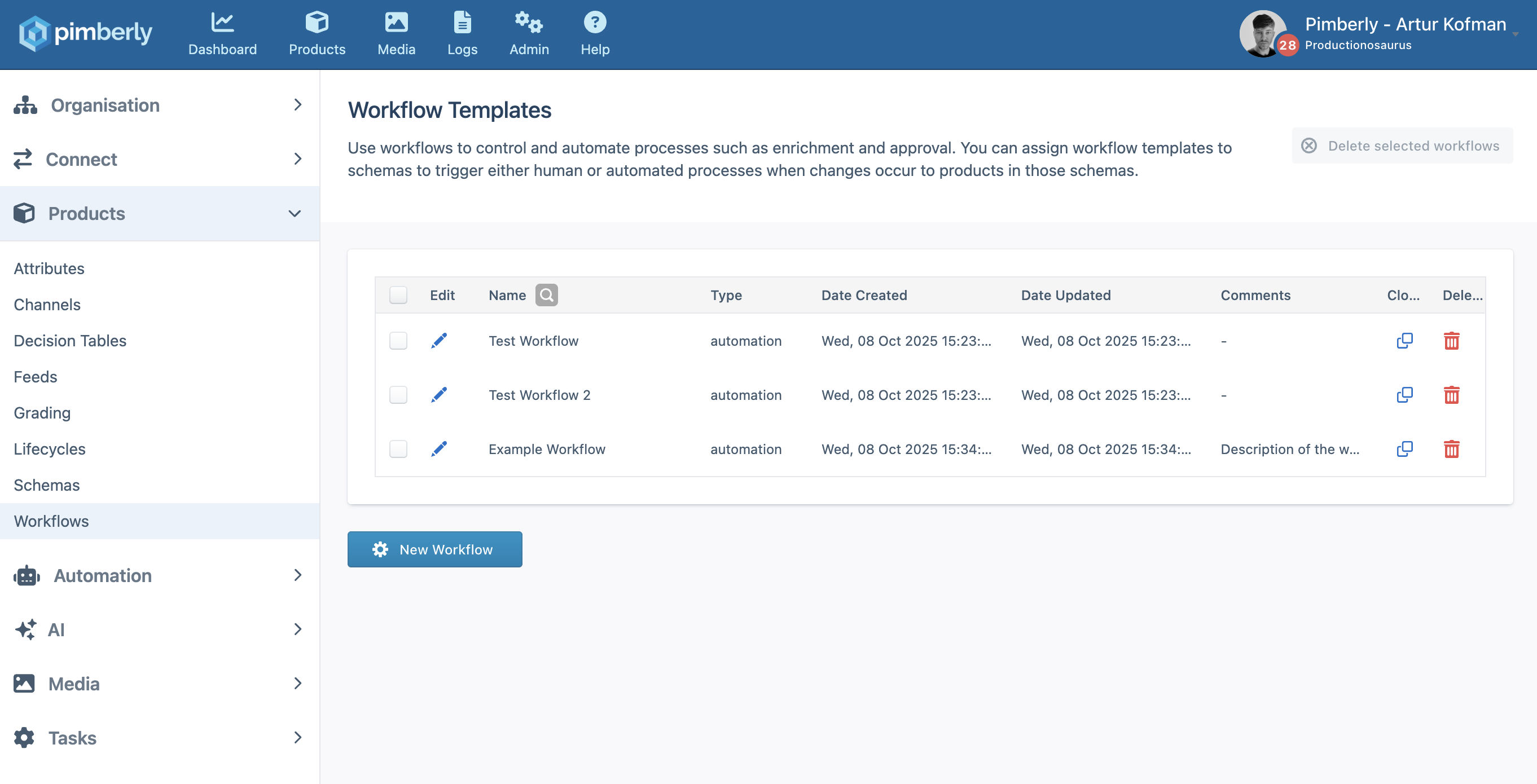Open Schemas in the sidebar menu
The image size is (1537, 784).
tap(46, 485)
